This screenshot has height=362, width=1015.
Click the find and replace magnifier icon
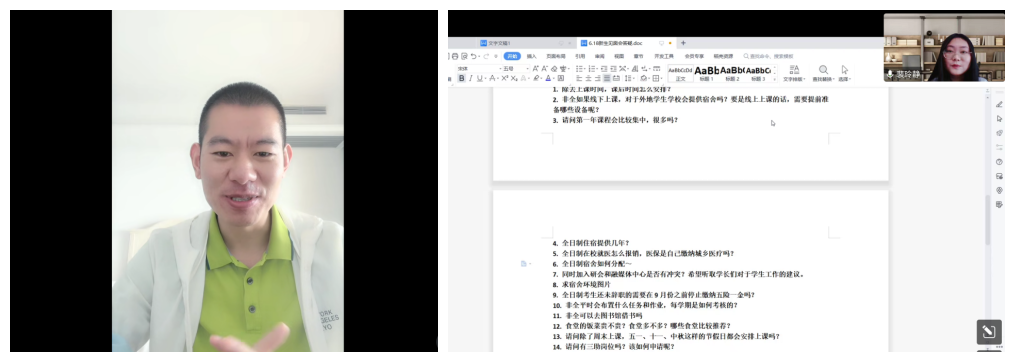click(x=823, y=70)
